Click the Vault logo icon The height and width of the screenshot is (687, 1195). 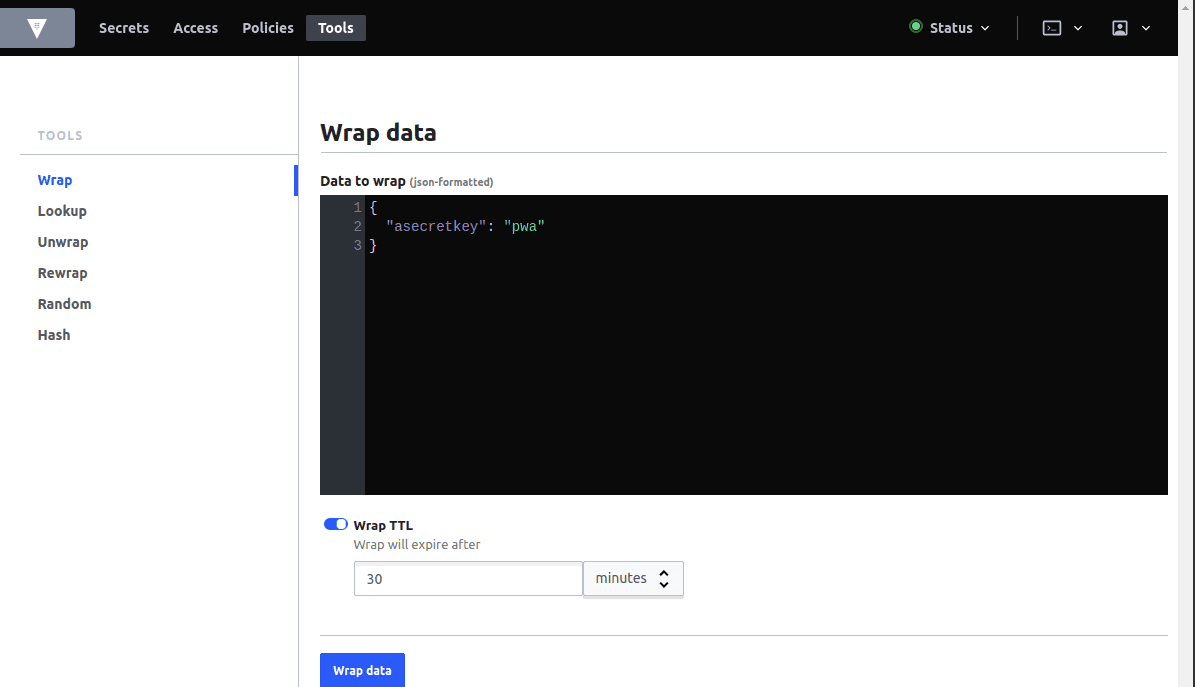pos(37,27)
